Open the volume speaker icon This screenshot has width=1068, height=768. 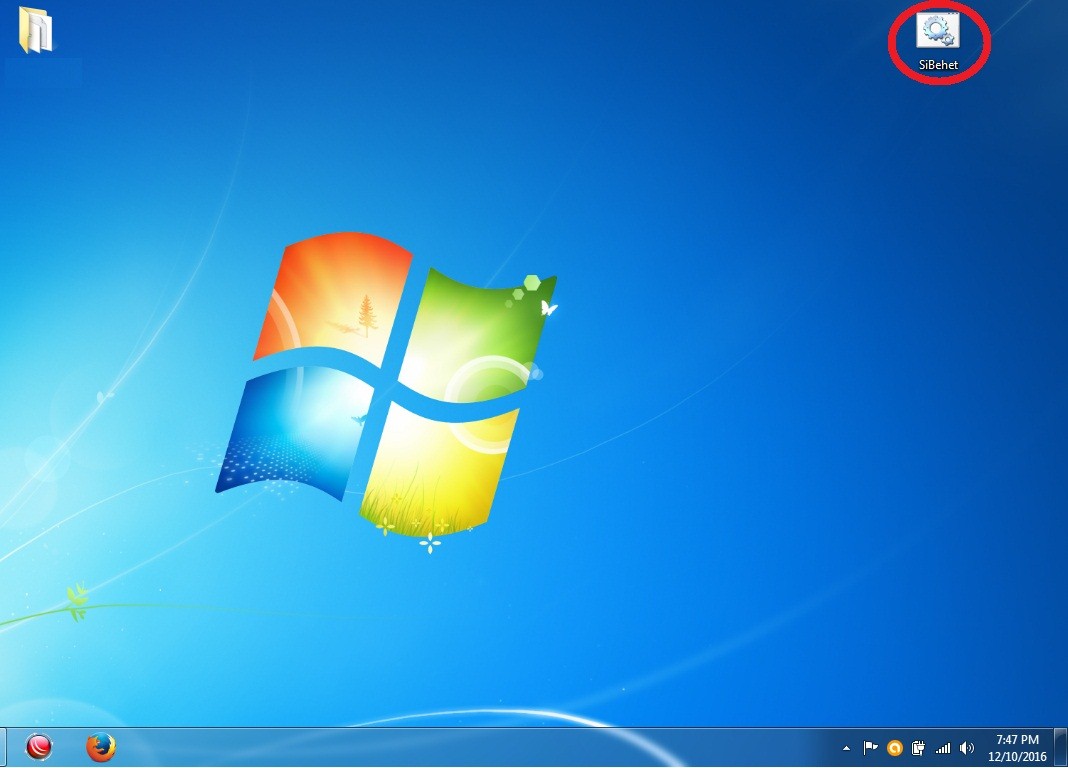(967, 748)
